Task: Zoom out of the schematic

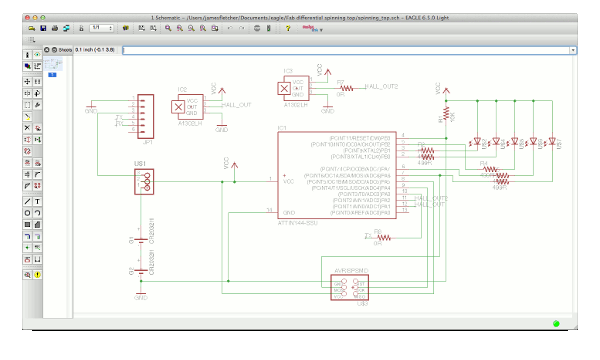Action: [x=191, y=28]
